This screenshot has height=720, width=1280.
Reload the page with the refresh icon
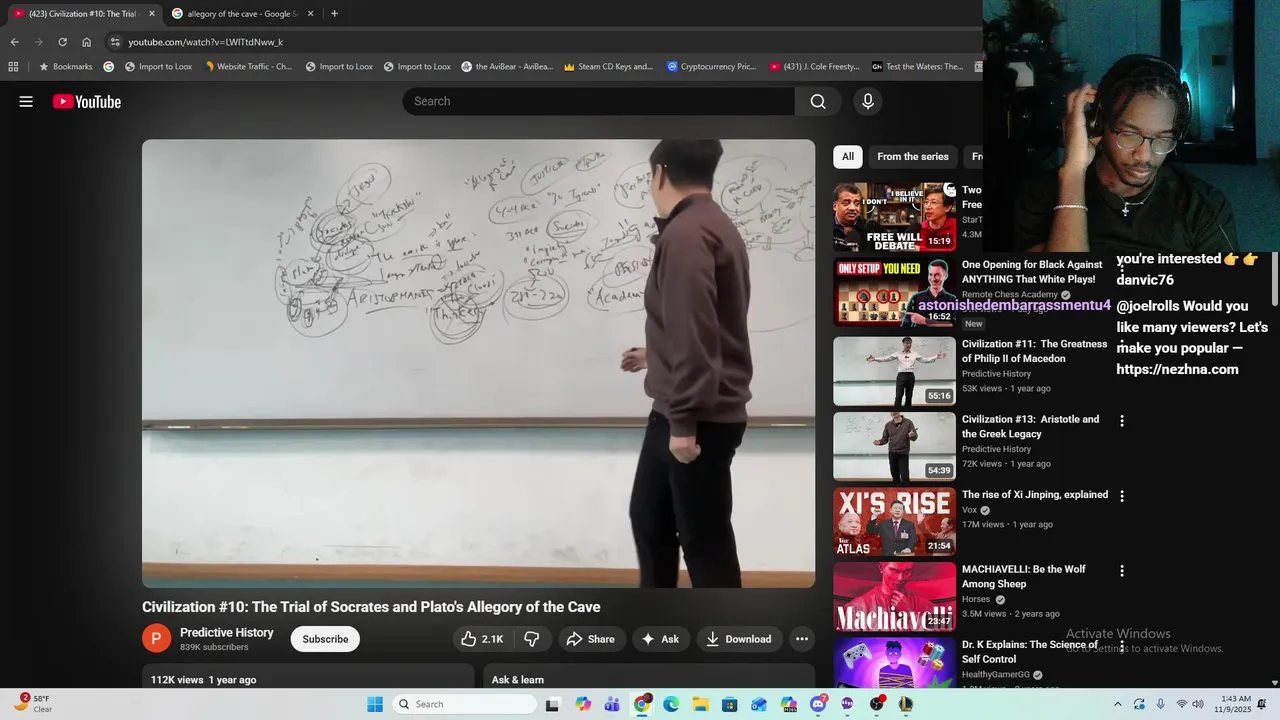tap(62, 42)
